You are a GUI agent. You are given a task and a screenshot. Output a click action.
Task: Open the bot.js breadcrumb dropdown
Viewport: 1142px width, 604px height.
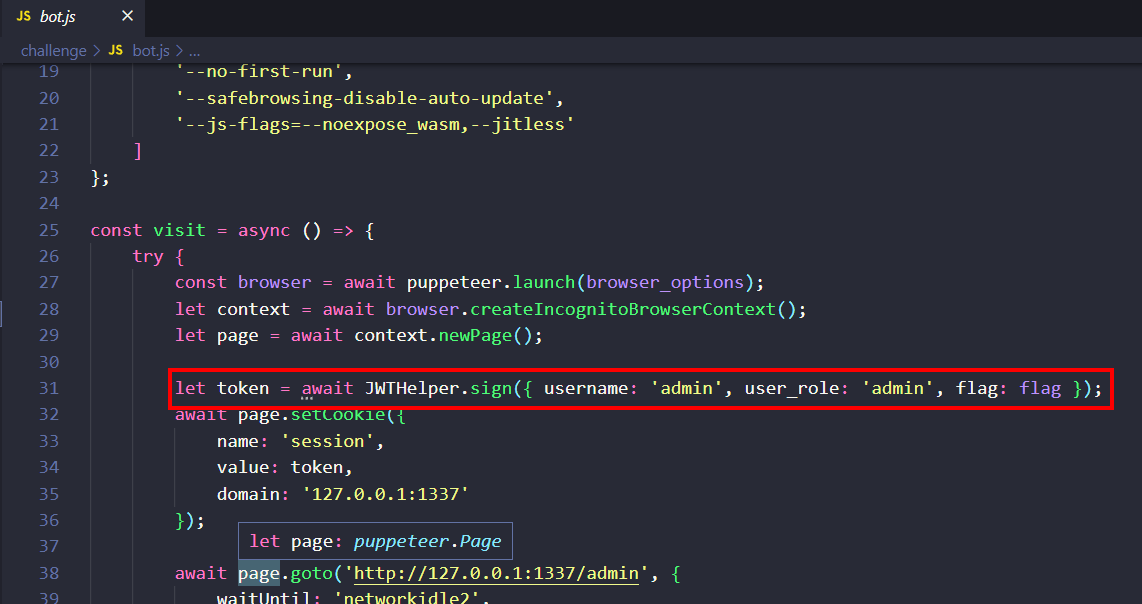[150, 50]
